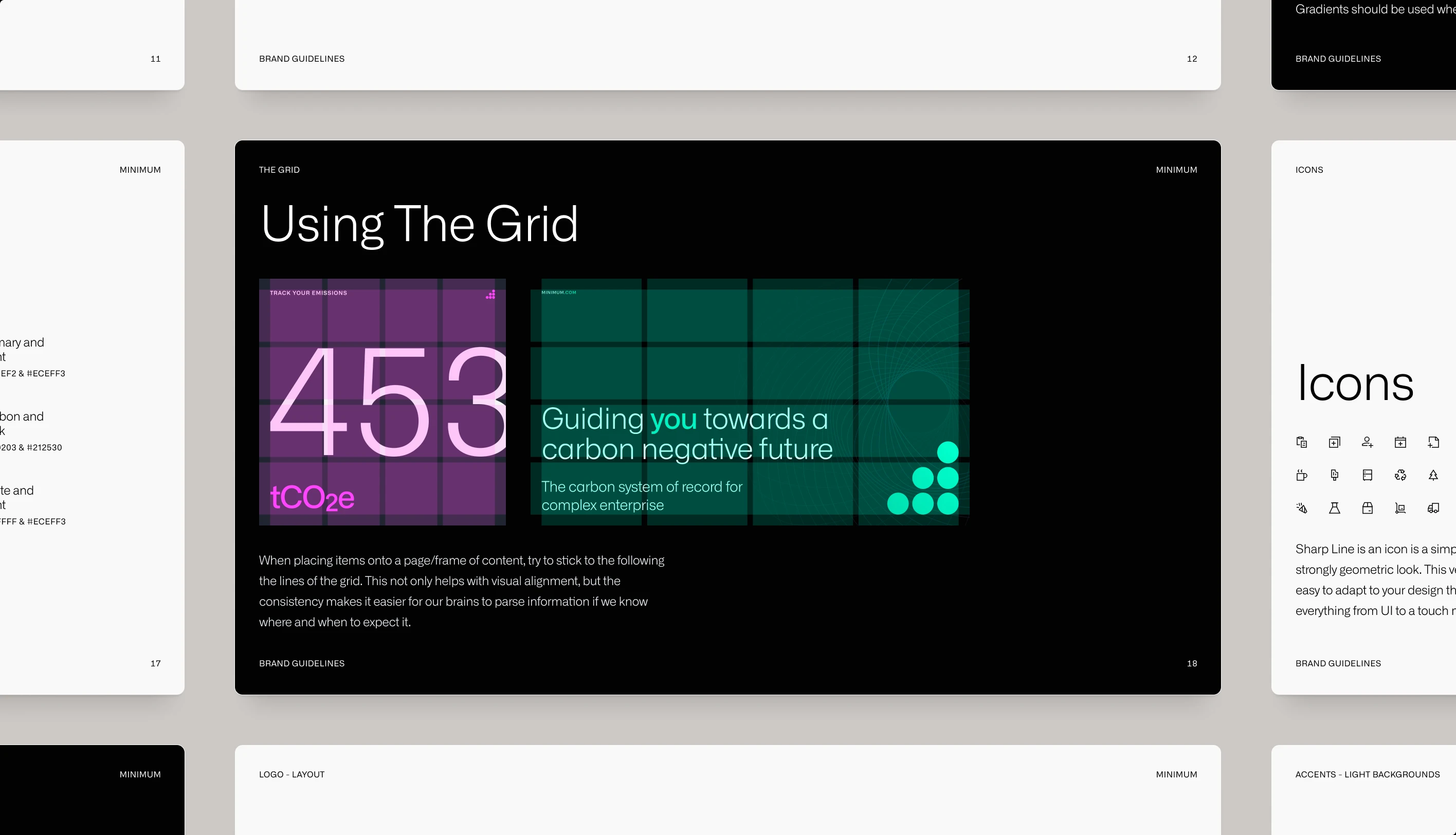Click page number 11

pos(155,59)
